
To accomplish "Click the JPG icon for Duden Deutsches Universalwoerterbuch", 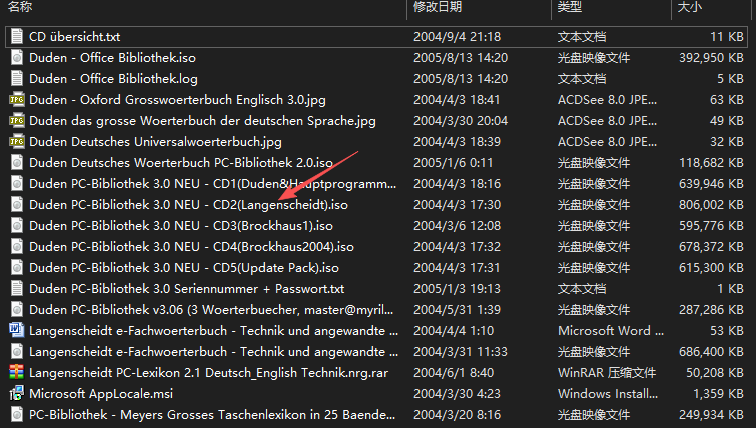I will pos(16,142).
